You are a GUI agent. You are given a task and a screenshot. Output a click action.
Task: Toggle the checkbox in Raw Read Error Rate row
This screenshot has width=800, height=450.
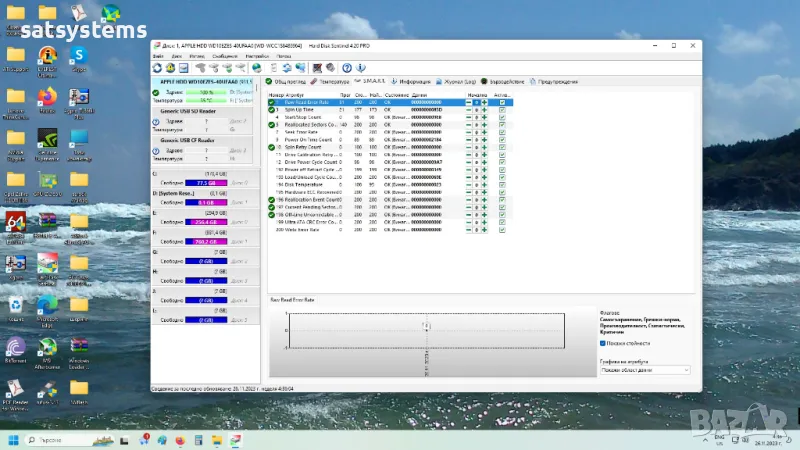(x=502, y=102)
